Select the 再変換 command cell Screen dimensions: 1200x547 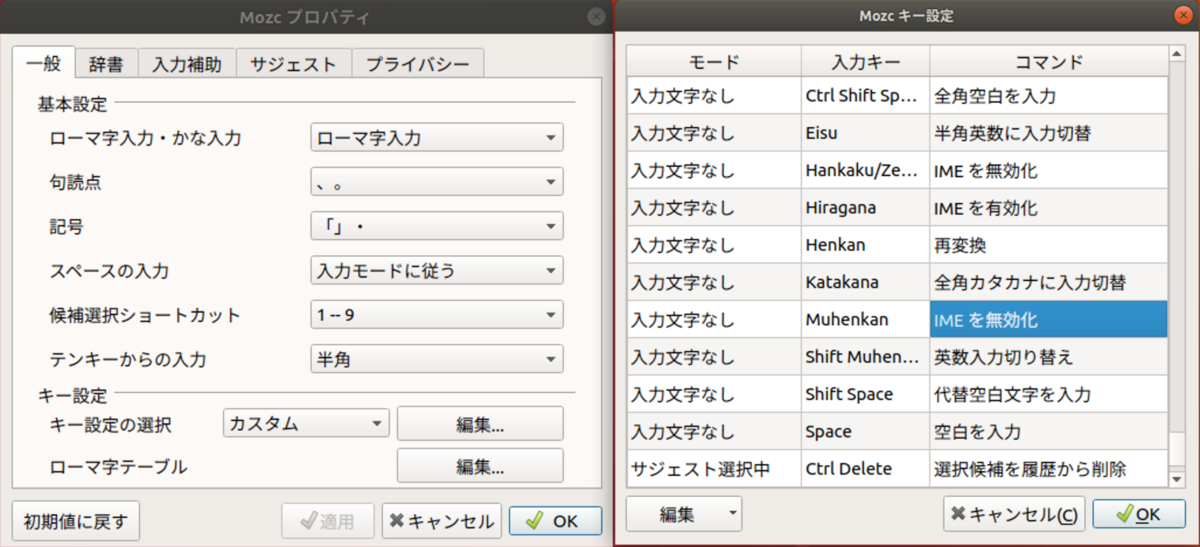(1048, 245)
